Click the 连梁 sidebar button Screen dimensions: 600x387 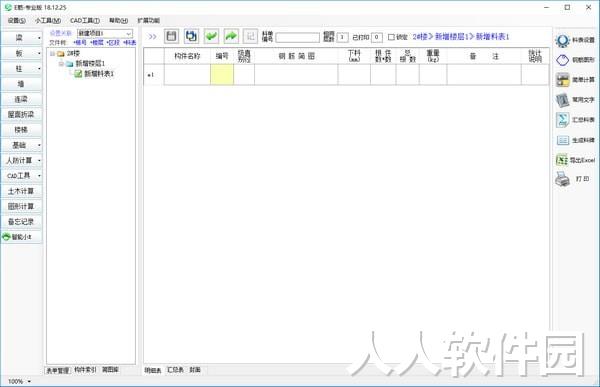pyautogui.click(x=21, y=99)
